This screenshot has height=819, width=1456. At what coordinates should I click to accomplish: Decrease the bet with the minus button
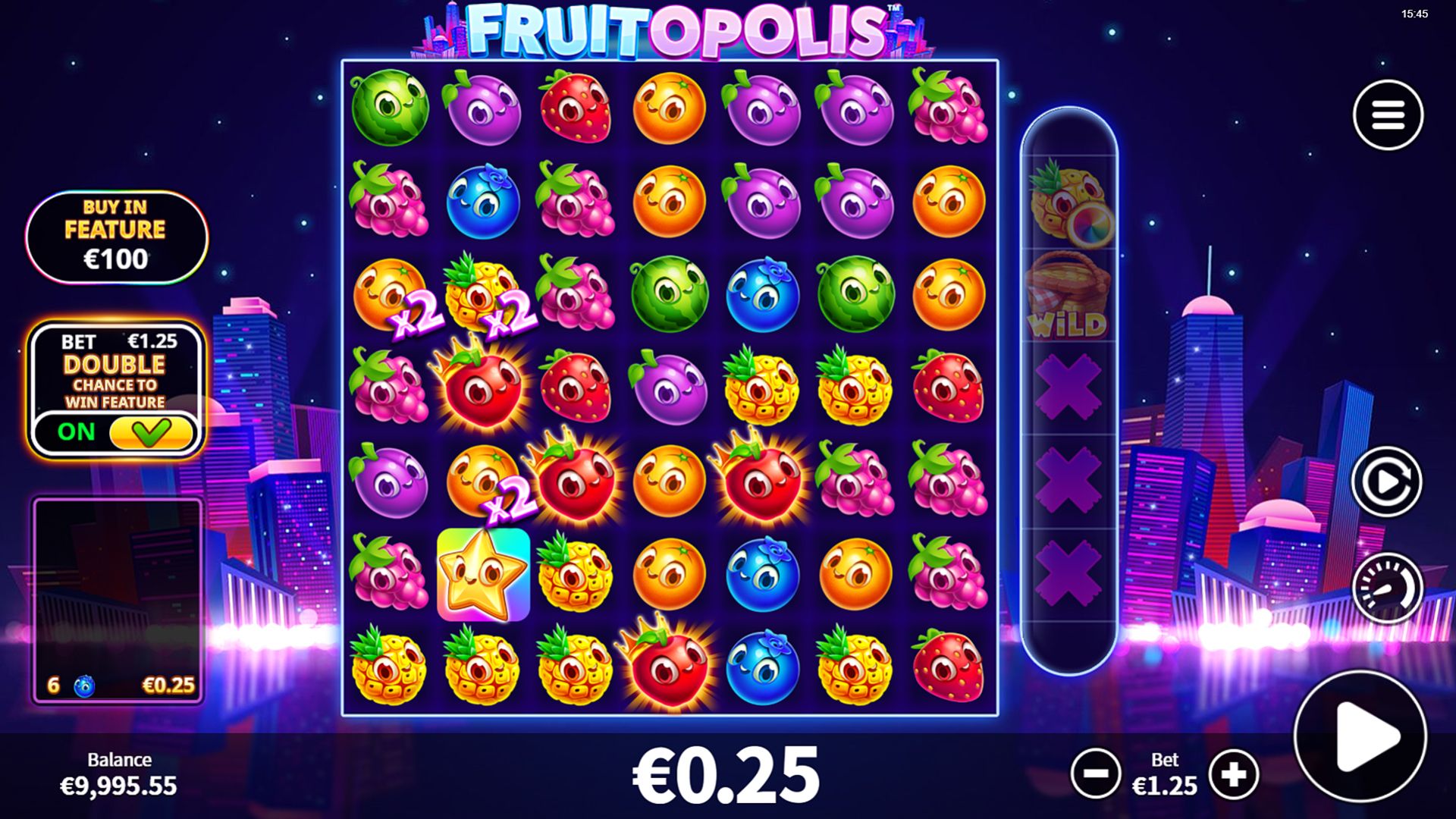[x=1096, y=773]
